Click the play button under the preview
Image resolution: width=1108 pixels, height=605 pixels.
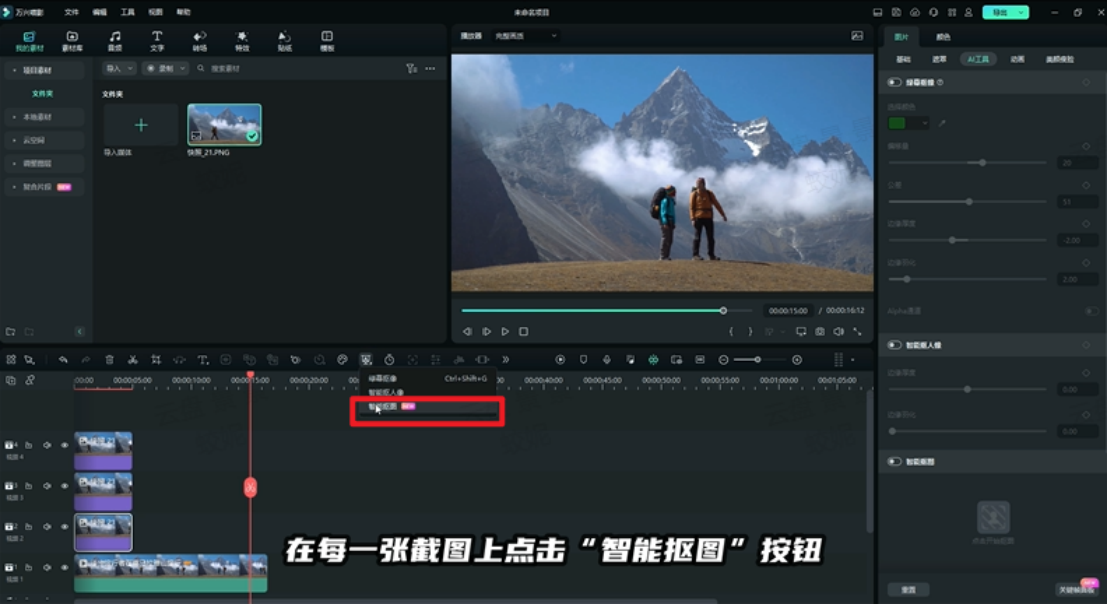coord(505,331)
